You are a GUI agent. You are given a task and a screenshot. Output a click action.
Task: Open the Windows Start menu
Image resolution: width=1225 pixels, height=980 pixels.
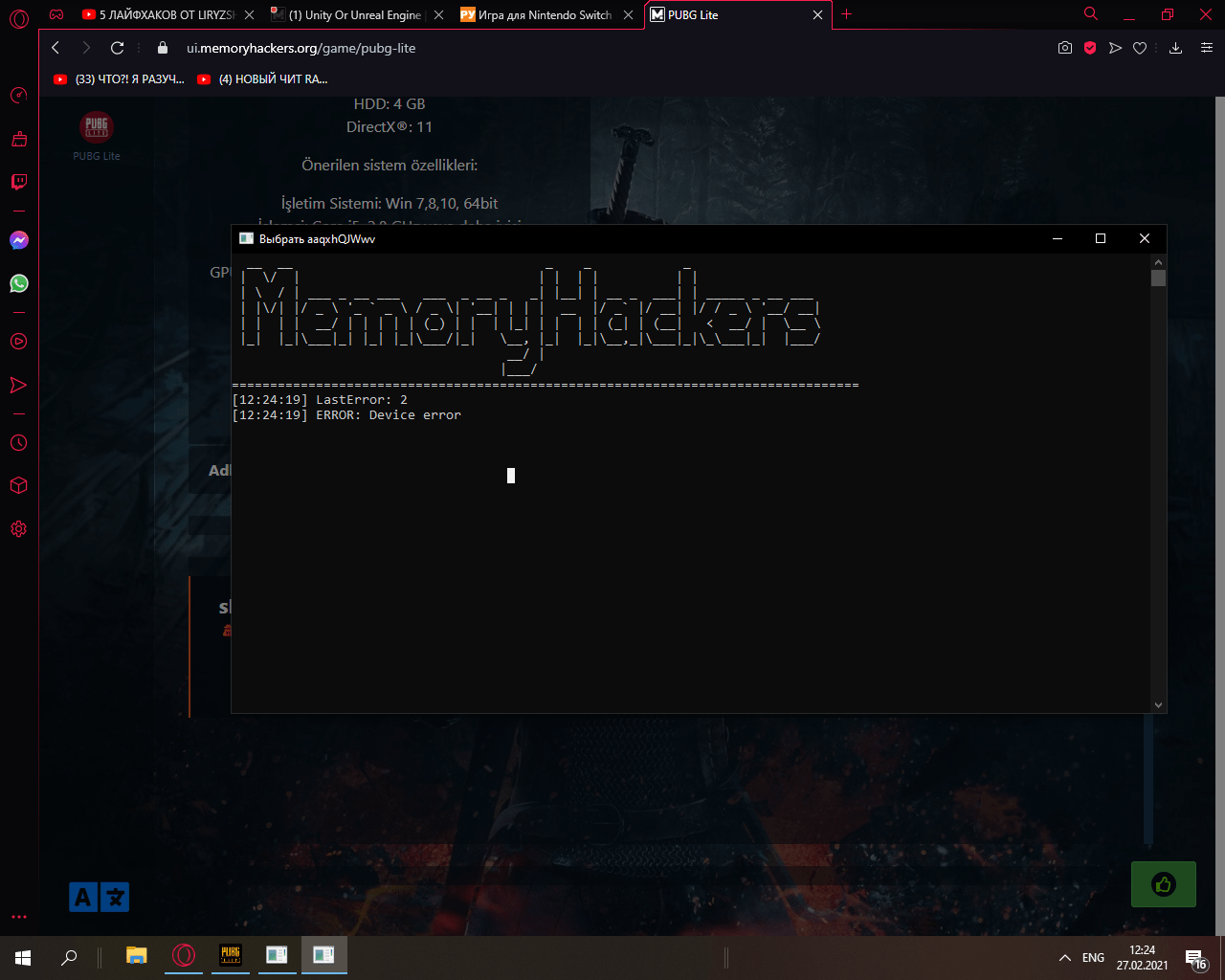(23, 957)
